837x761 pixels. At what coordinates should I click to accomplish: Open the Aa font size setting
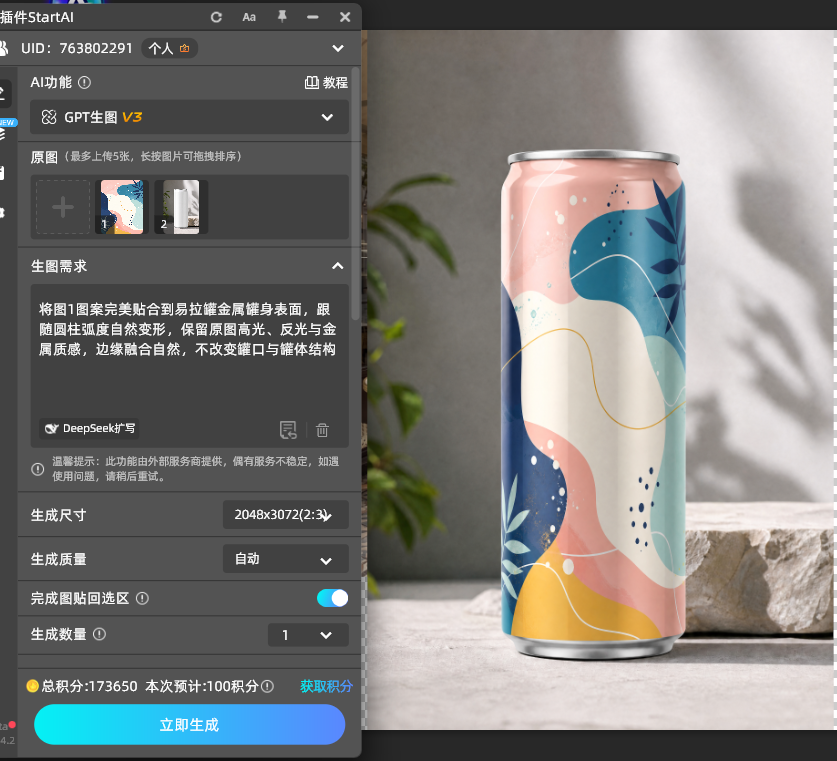[x=249, y=17]
